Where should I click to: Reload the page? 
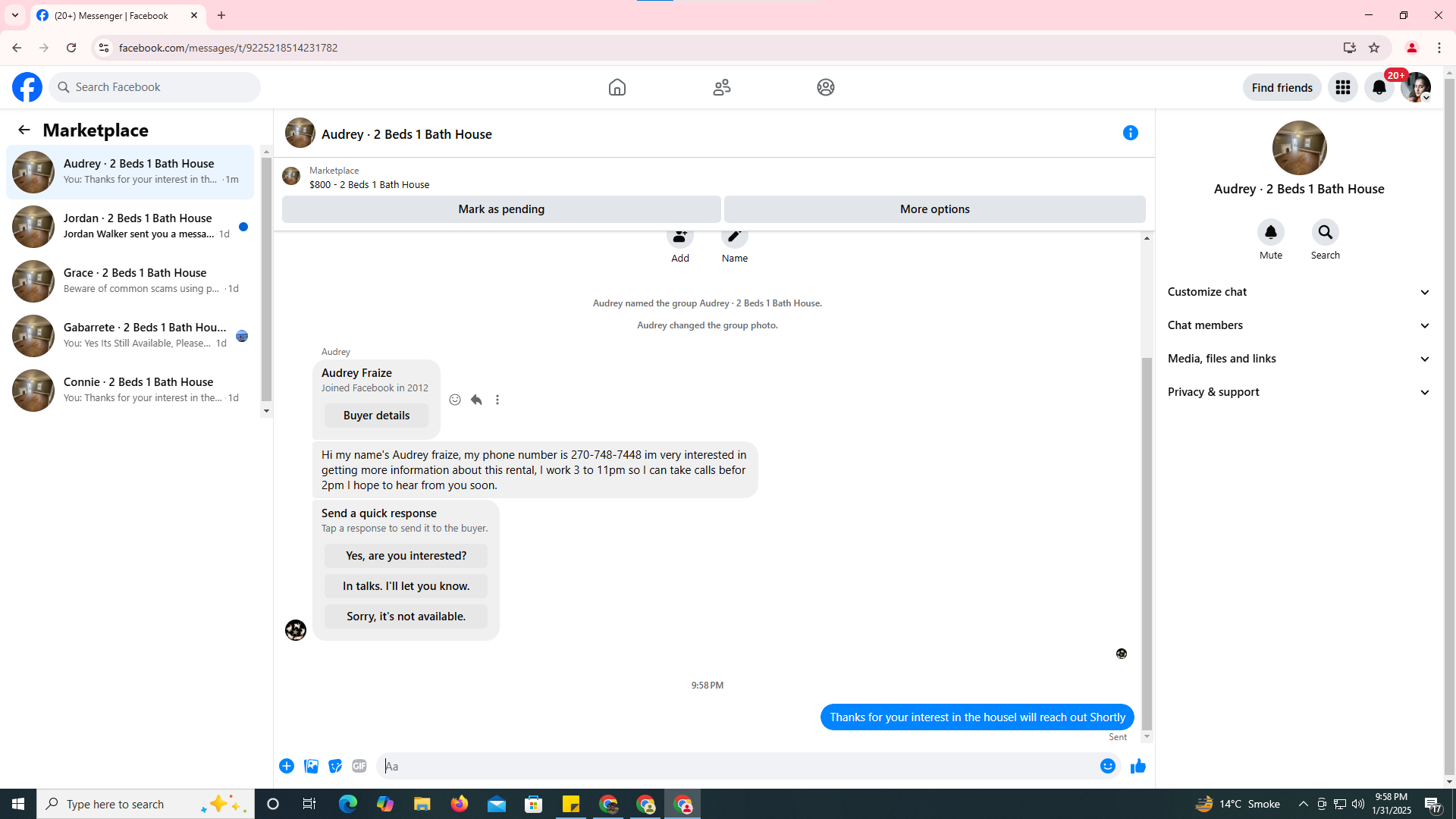(x=71, y=48)
